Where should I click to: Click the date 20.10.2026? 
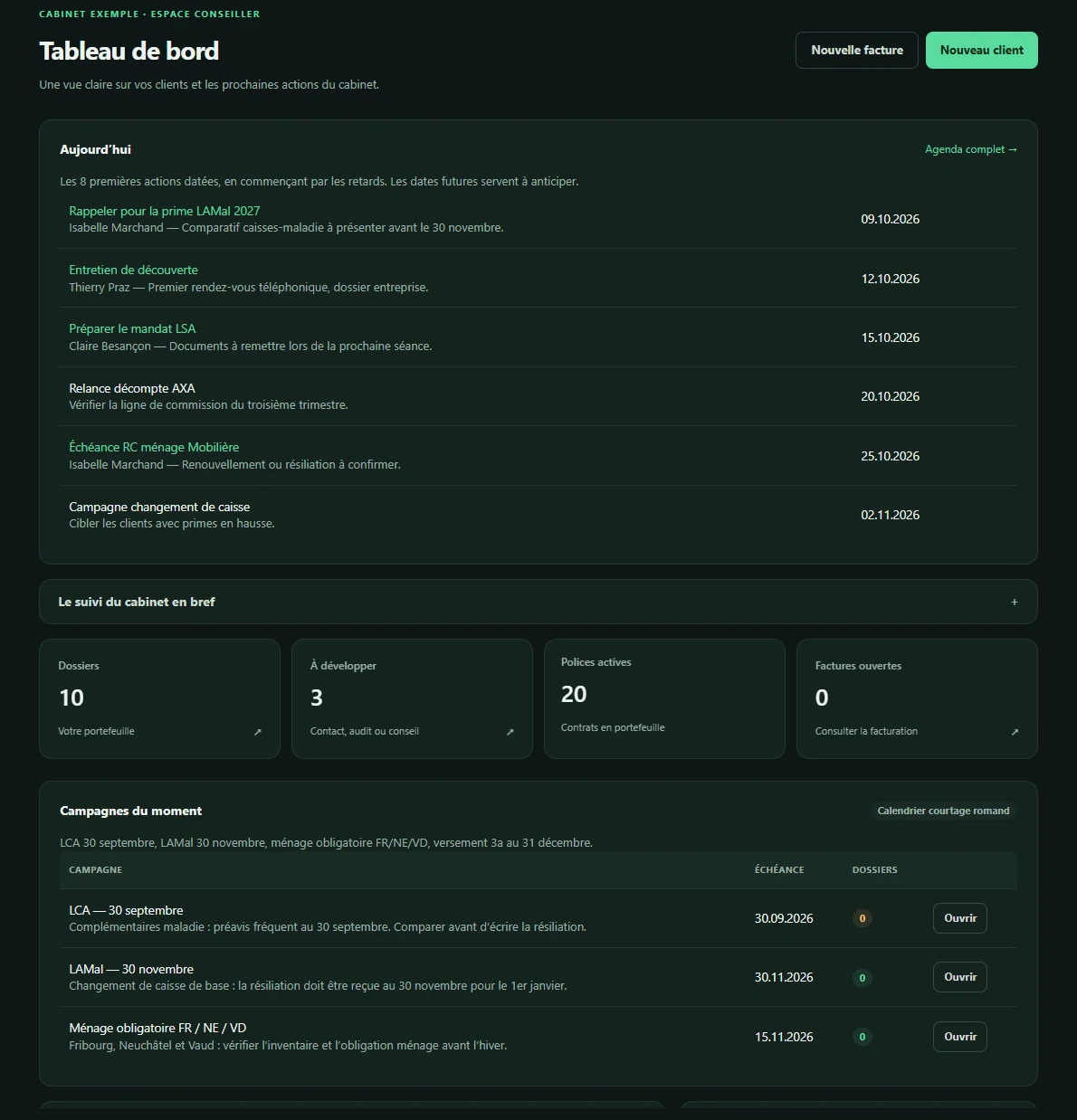[891, 396]
